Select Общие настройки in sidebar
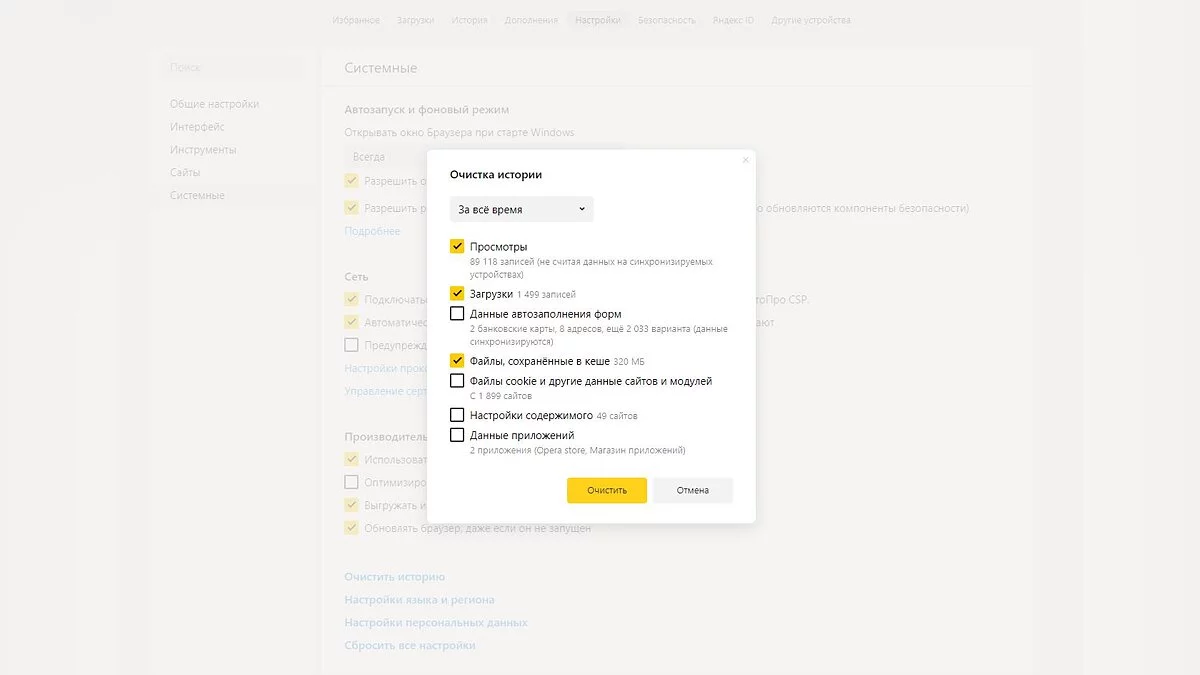Image resolution: width=1200 pixels, height=675 pixels. coord(214,104)
